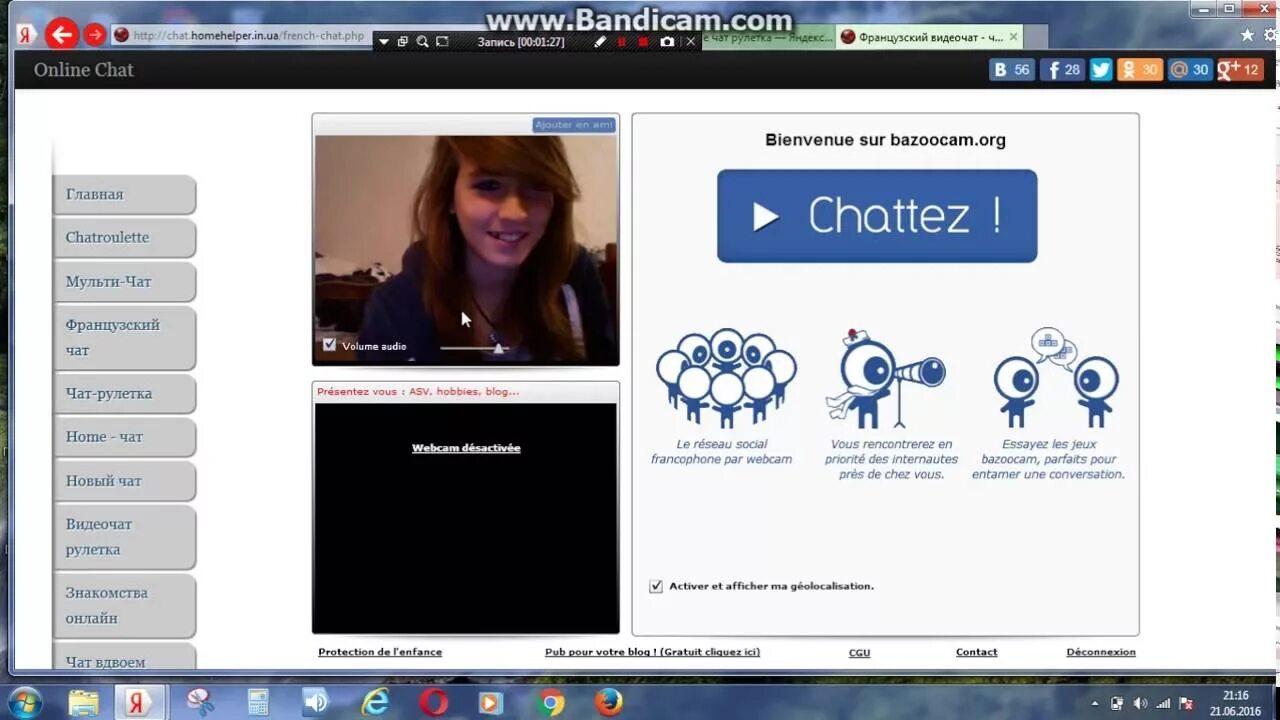Close the Bandicam recording toolbar
Image resolution: width=1280 pixels, height=720 pixels.
click(690, 42)
